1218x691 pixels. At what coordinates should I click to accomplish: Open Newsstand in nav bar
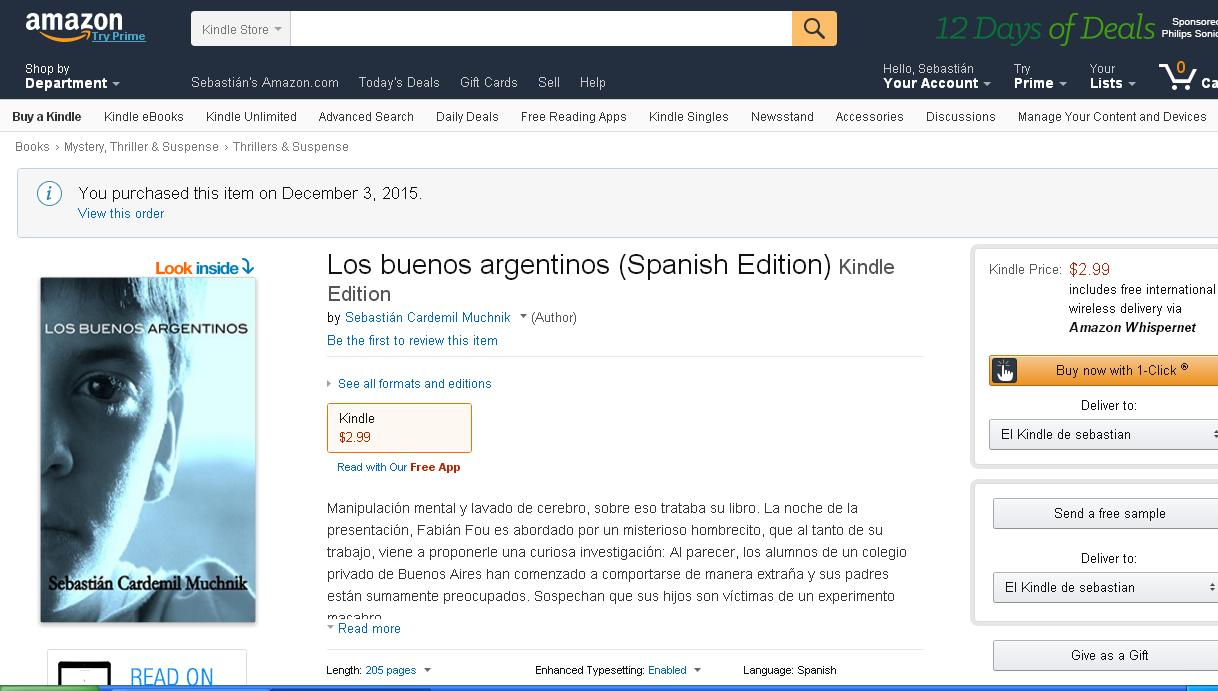(782, 116)
